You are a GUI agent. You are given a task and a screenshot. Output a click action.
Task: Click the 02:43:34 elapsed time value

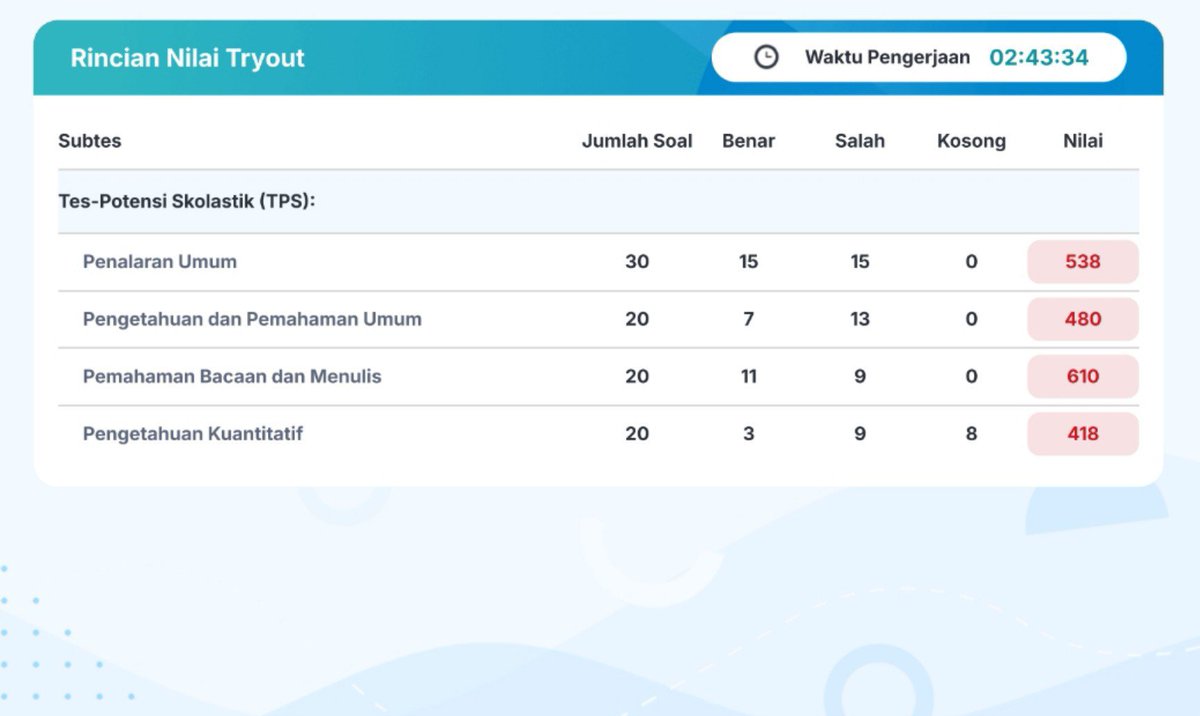[x=1039, y=57]
